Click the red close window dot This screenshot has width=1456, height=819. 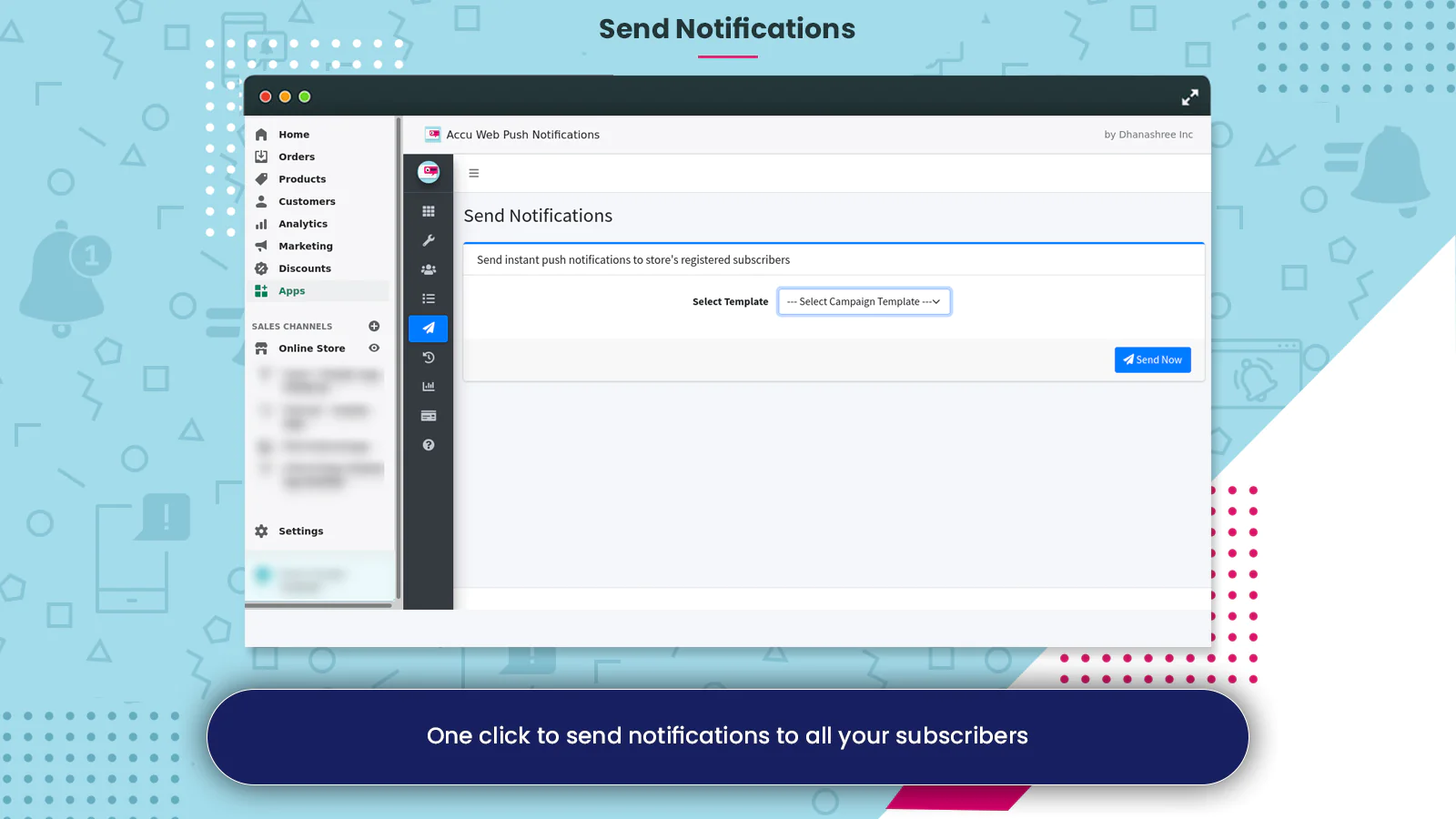click(x=266, y=96)
